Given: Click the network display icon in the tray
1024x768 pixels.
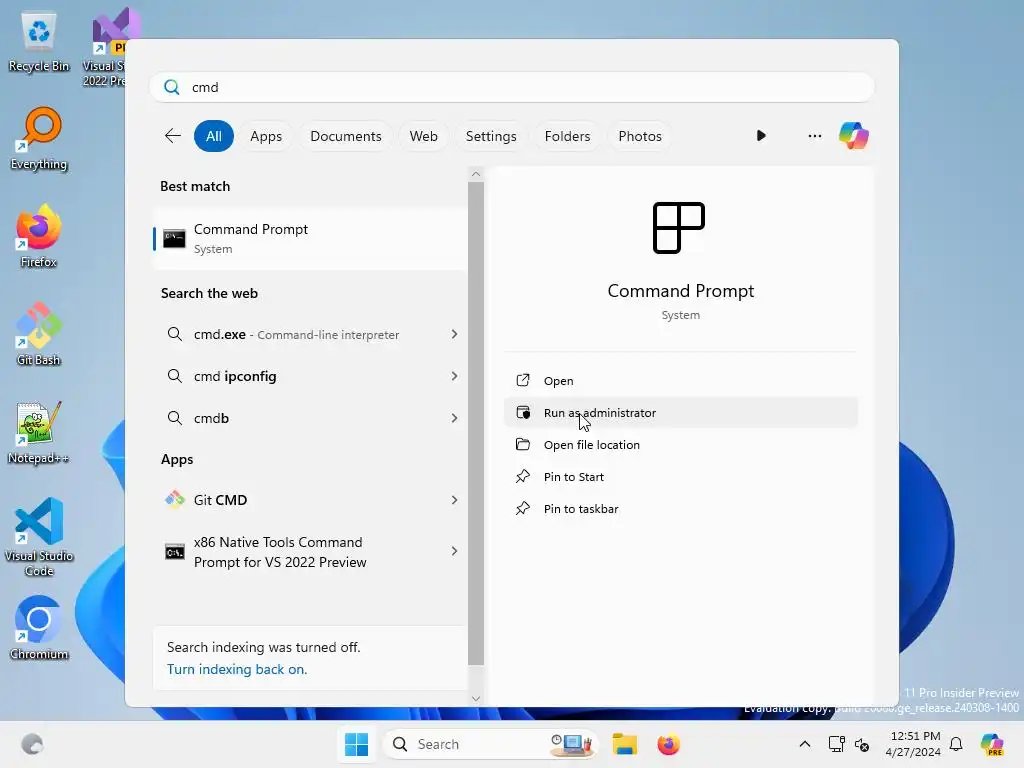Looking at the screenshot, I should (836, 744).
